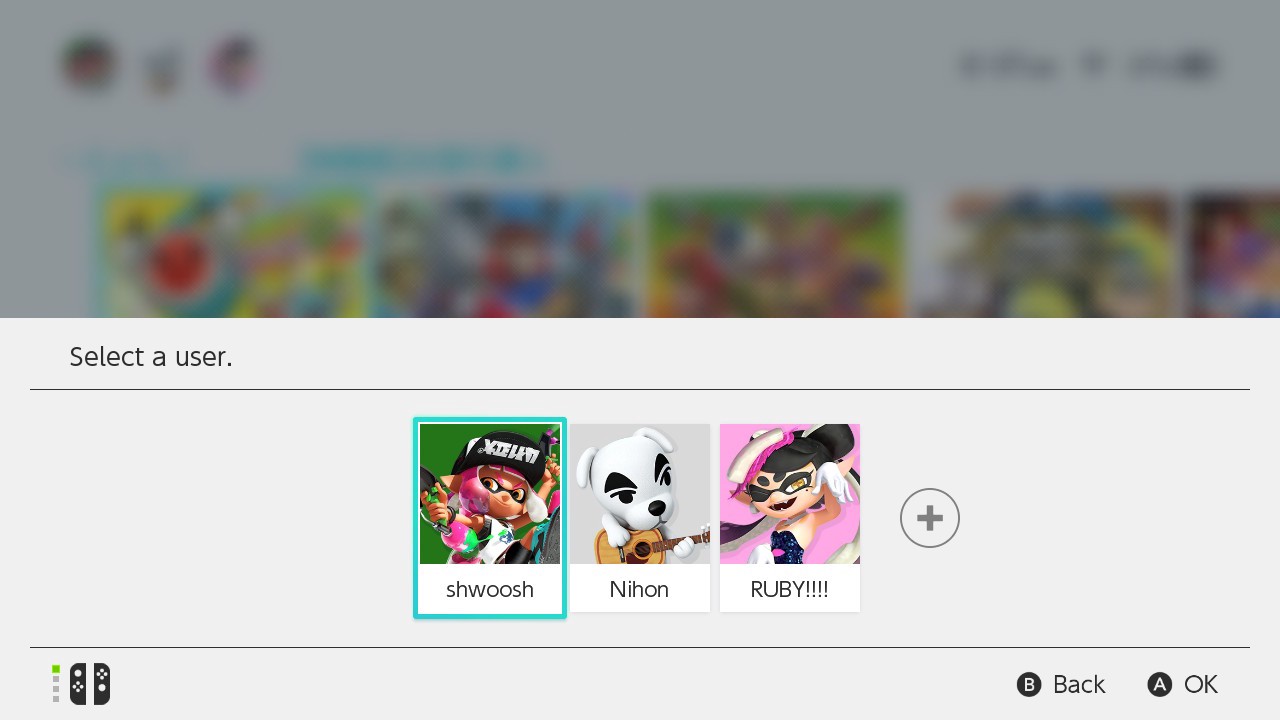Go Back using the bottom-bar label
The height and width of the screenshot is (720, 1280).
click(x=1079, y=684)
